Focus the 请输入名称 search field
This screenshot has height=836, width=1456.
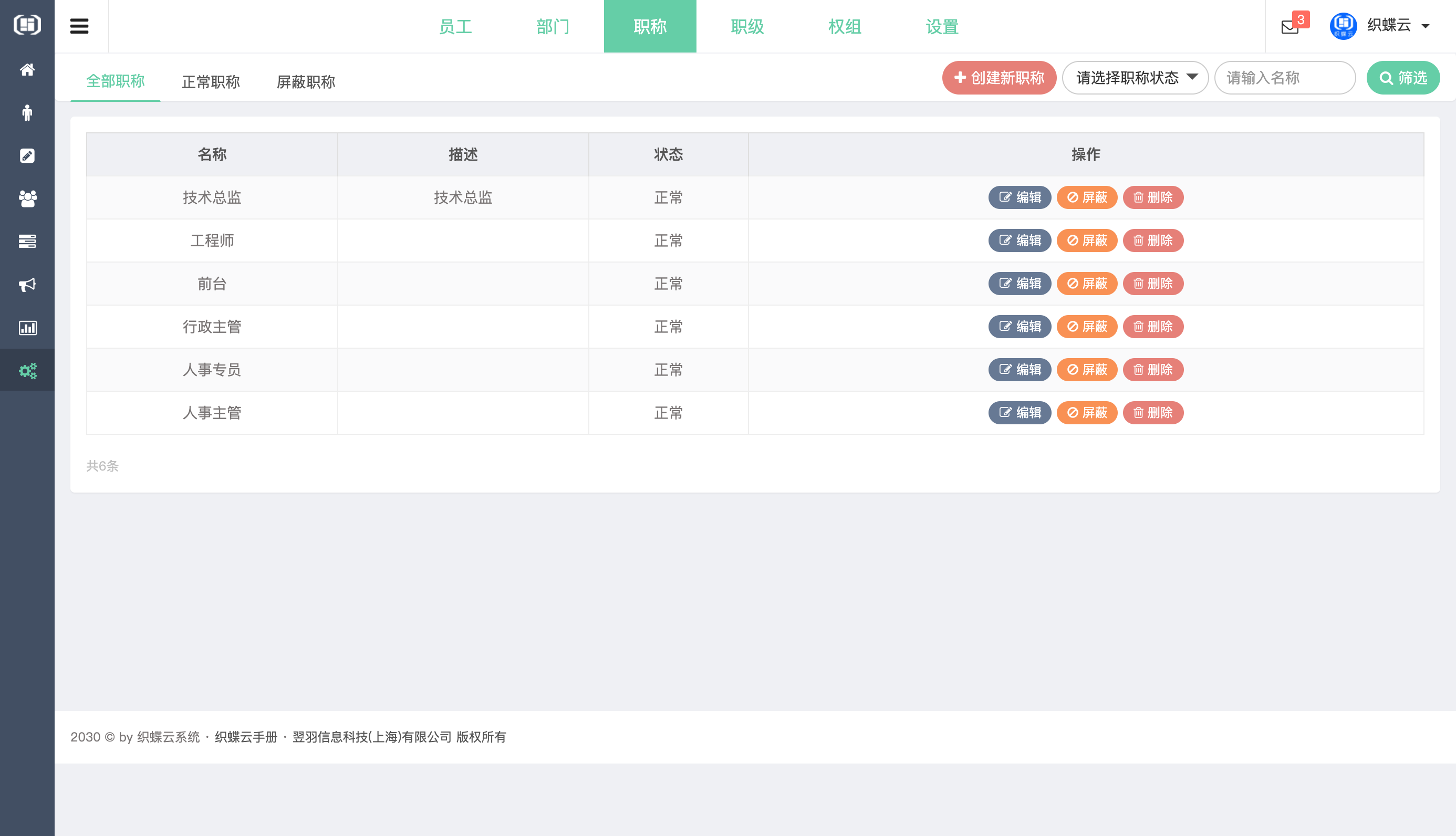coord(1285,78)
